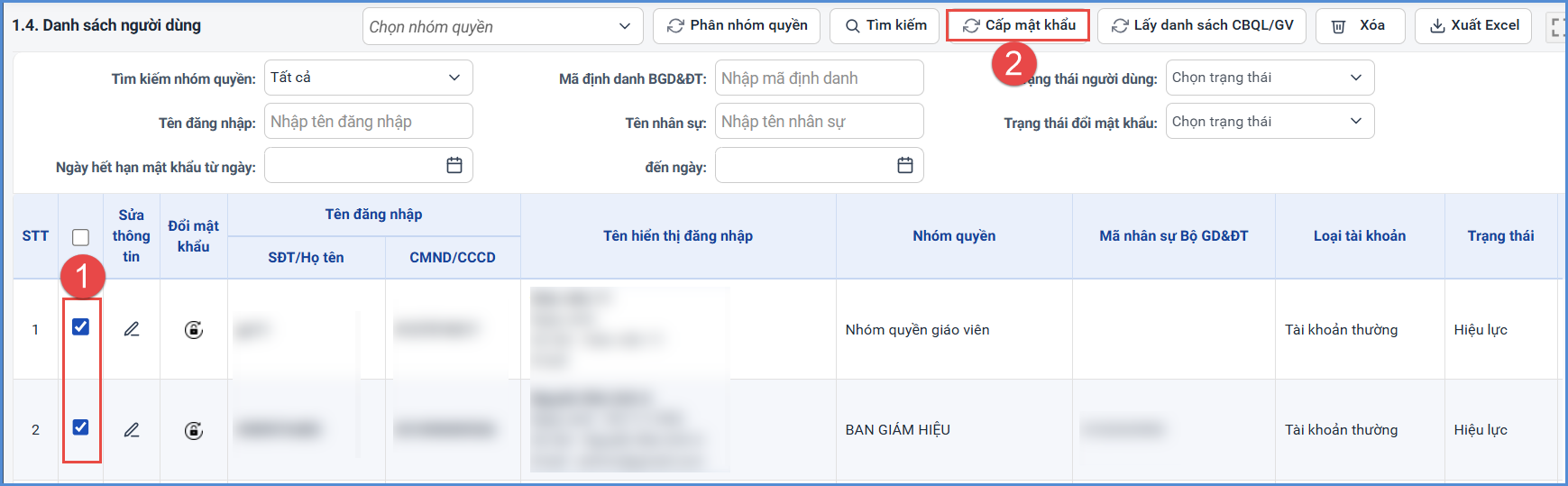1568x486 pixels.
Task: Click 'Mã nhân sự Bộ GD&ĐT' column header
Action: click(1174, 236)
